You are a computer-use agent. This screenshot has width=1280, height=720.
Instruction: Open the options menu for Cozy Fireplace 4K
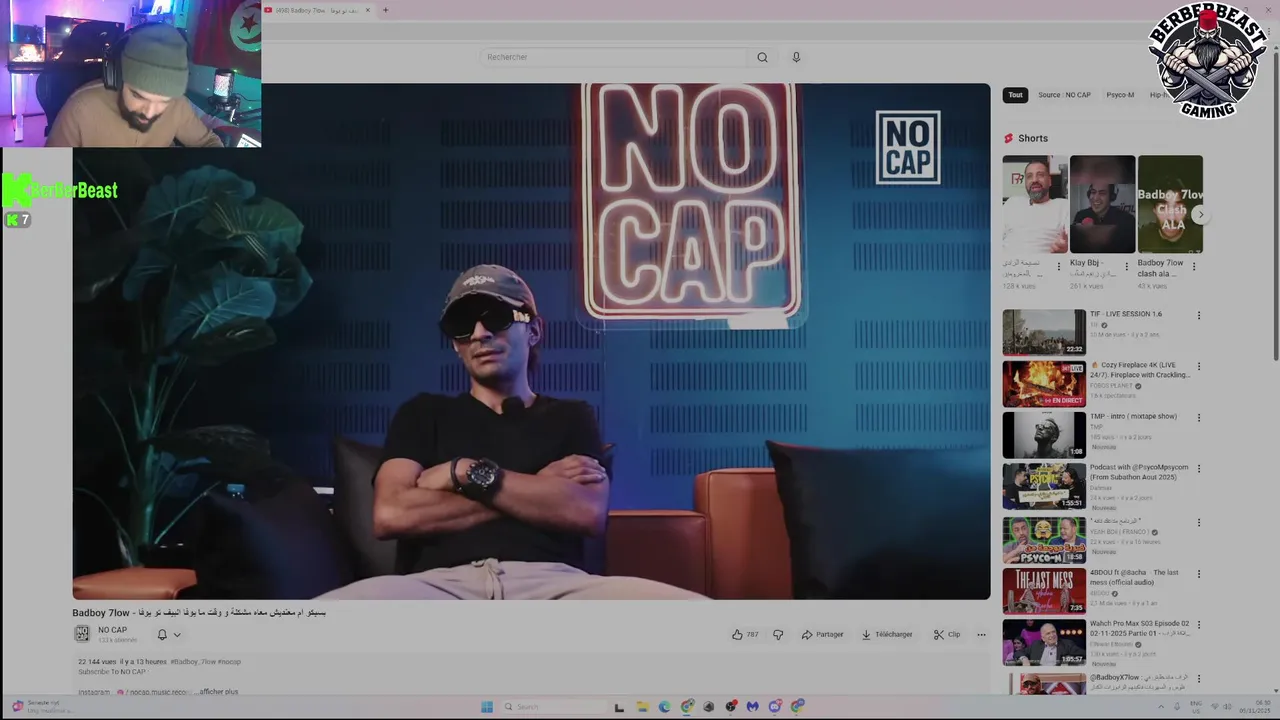[1198, 367]
